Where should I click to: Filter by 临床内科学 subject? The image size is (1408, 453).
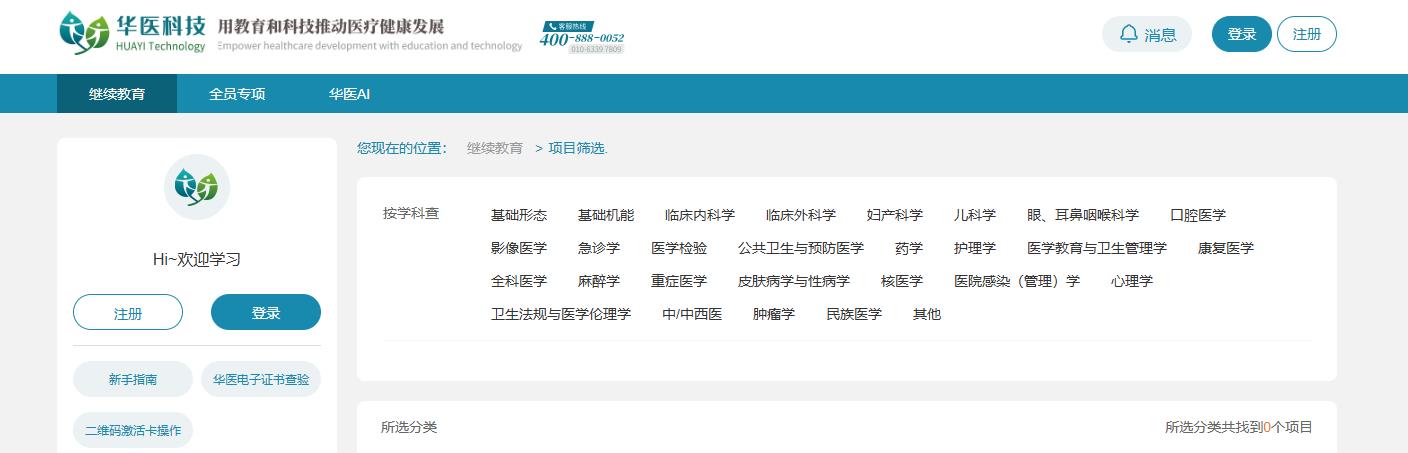click(x=699, y=215)
